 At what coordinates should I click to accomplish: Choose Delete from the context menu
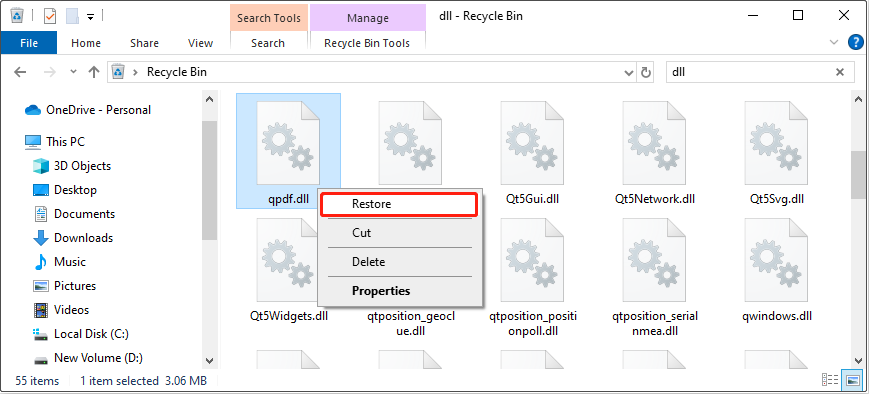coord(399,262)
